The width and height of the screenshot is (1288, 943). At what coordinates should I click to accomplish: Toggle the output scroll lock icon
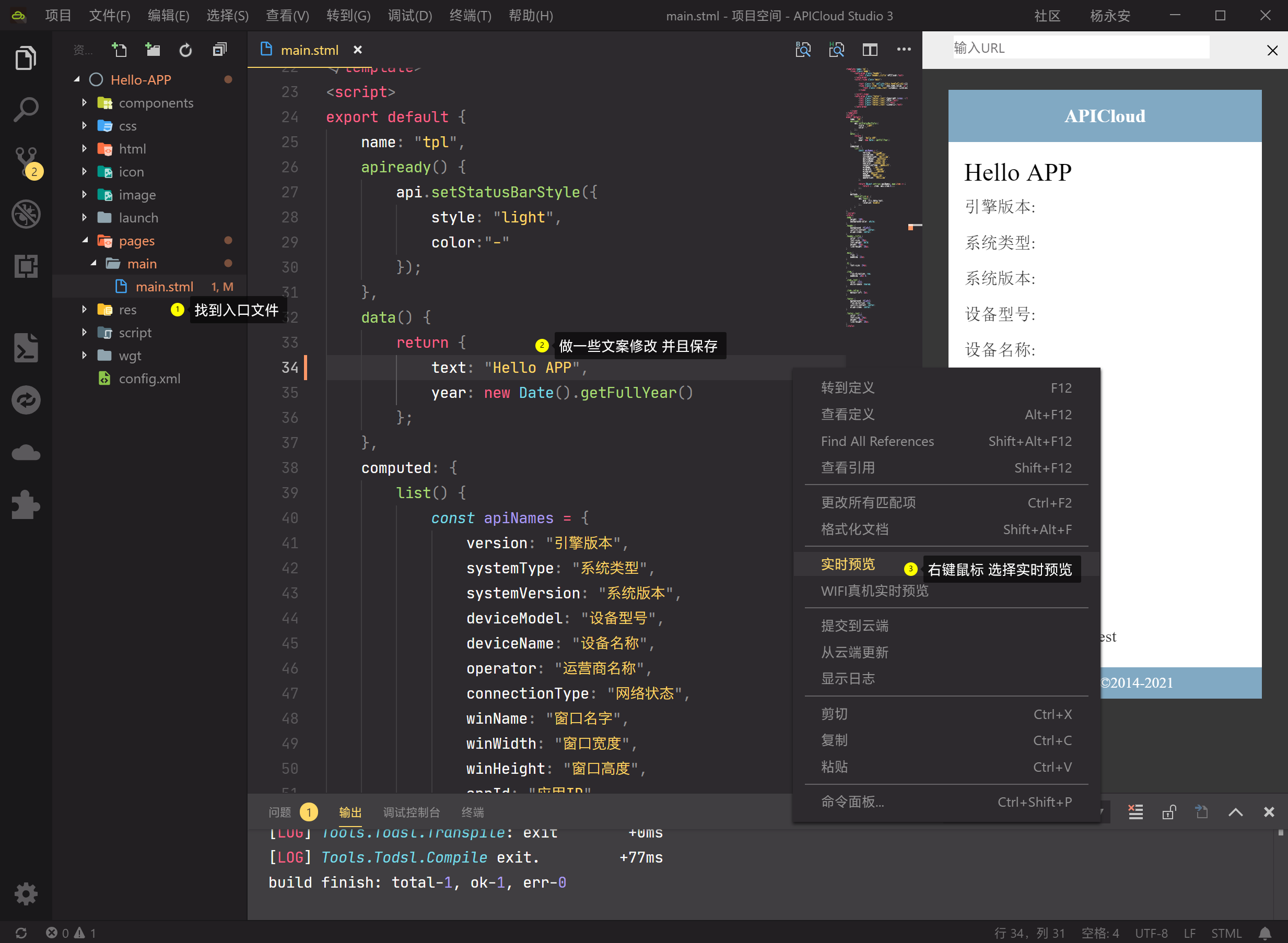pyautogui.click(x=1169, y=812)
